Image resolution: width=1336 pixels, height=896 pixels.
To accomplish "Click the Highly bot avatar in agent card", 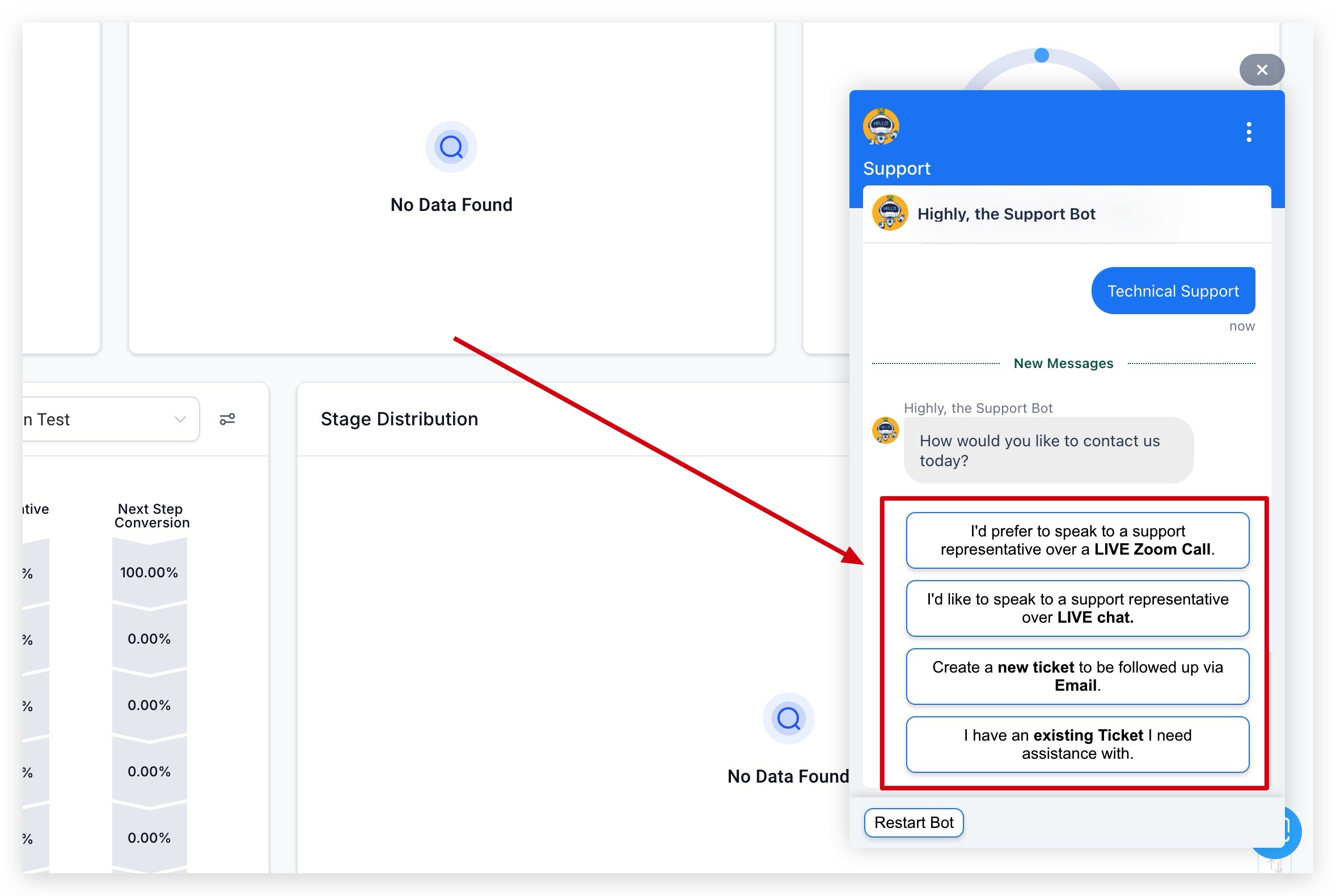I will pos(889,213).
